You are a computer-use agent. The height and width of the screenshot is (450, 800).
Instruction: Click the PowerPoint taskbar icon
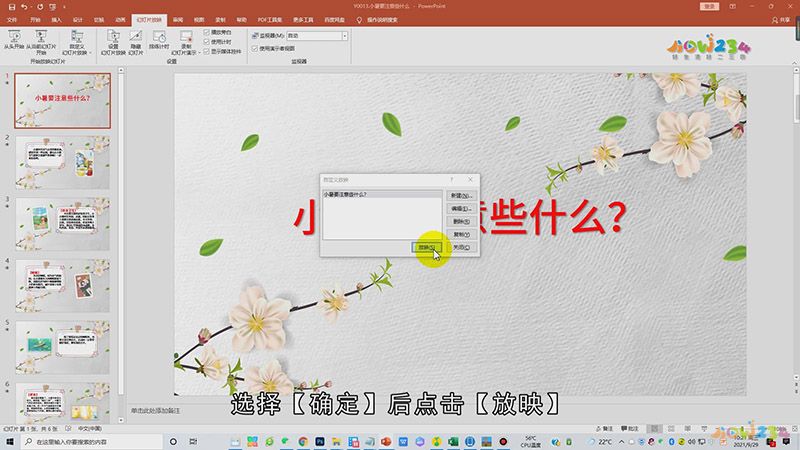pos(386,441)
